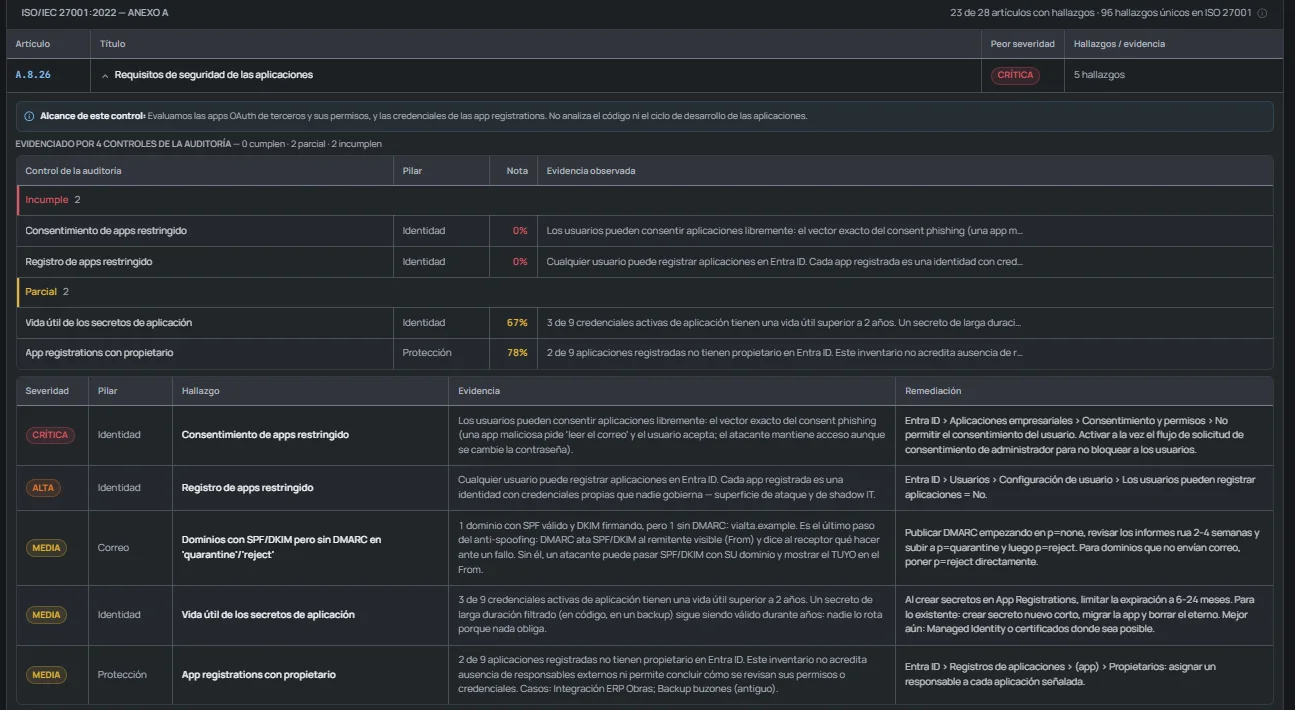This screenshot has height=710, width=1295.
Task: Click the 'Protección' pillar in the 78% audit row
Action: coord(426,353)
